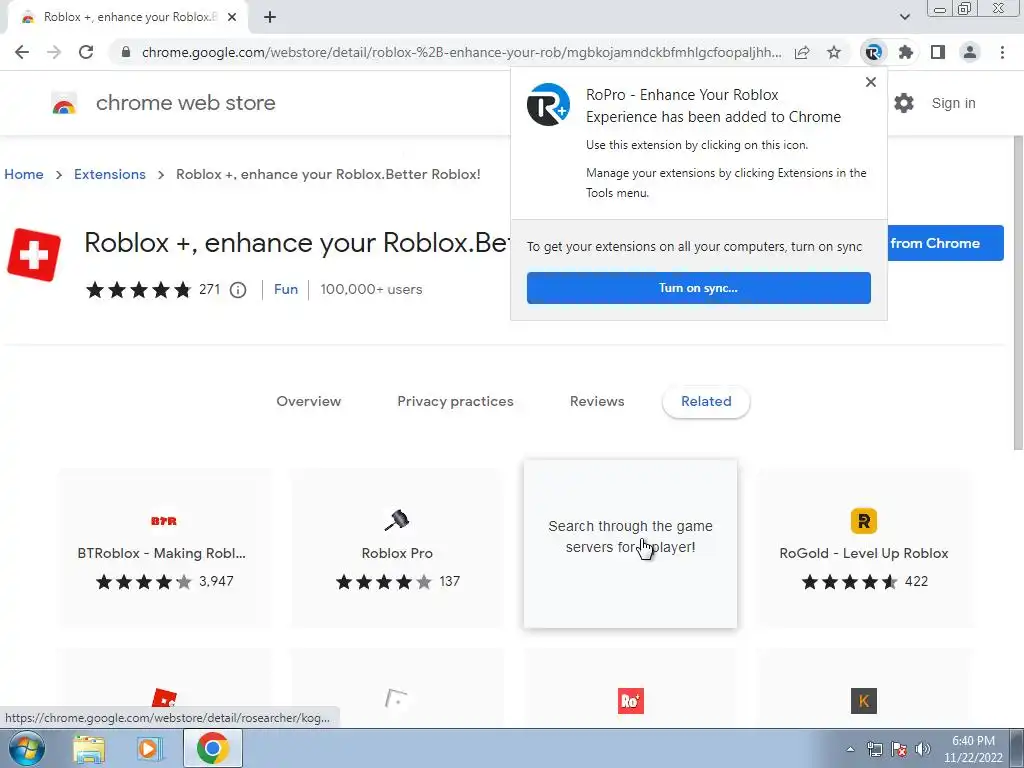Click the page vertical scrollbar
Image resolution: width=1024 pixels, height=768 pixels.
point(1017,293)
